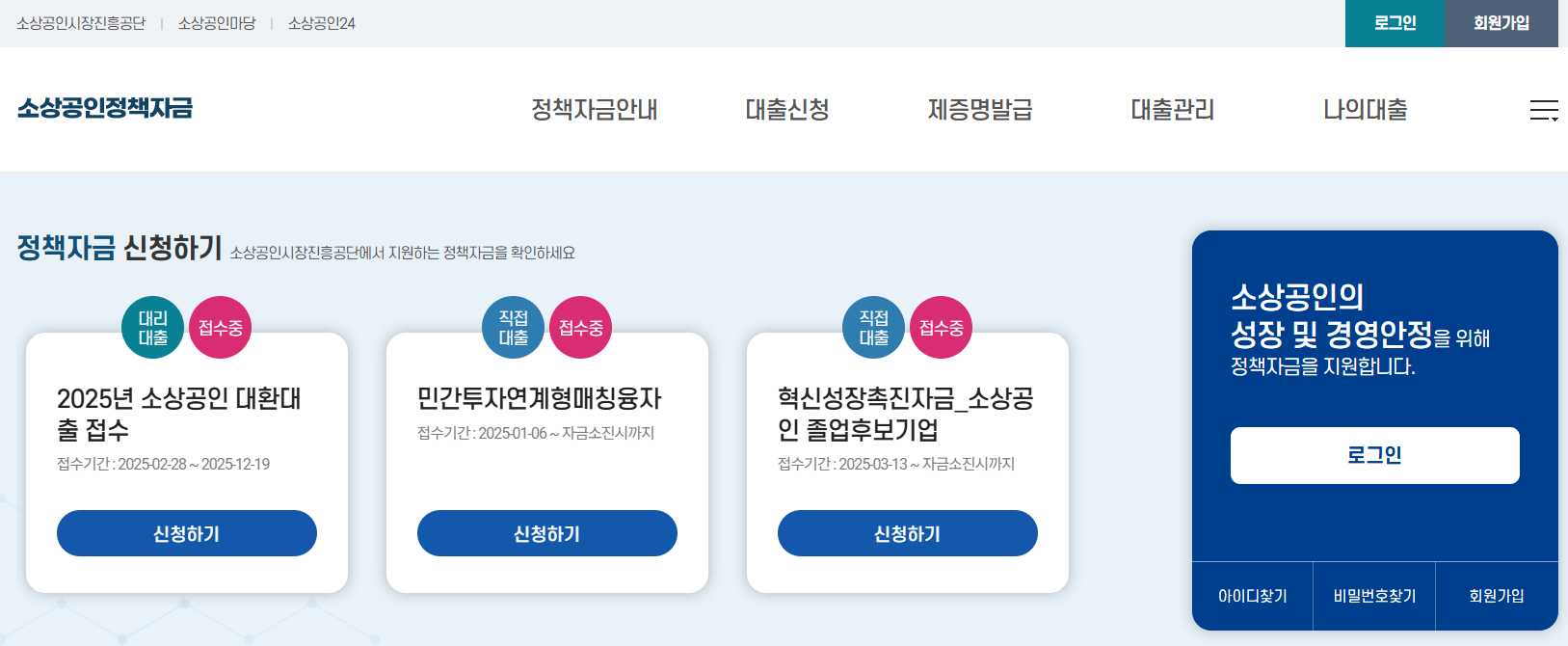Open the 나의대출 menu
The width and height of the screenshot is (1568, 646).
click(x=1365, y=110)
